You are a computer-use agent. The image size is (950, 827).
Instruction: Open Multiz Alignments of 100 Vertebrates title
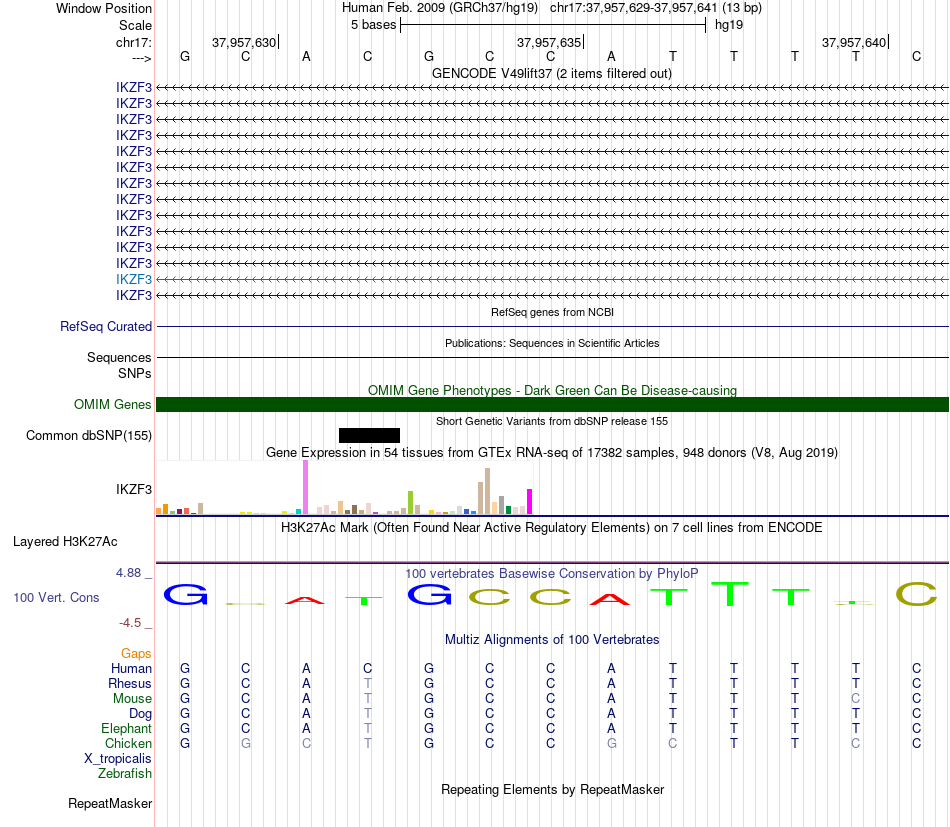point(552,640)
